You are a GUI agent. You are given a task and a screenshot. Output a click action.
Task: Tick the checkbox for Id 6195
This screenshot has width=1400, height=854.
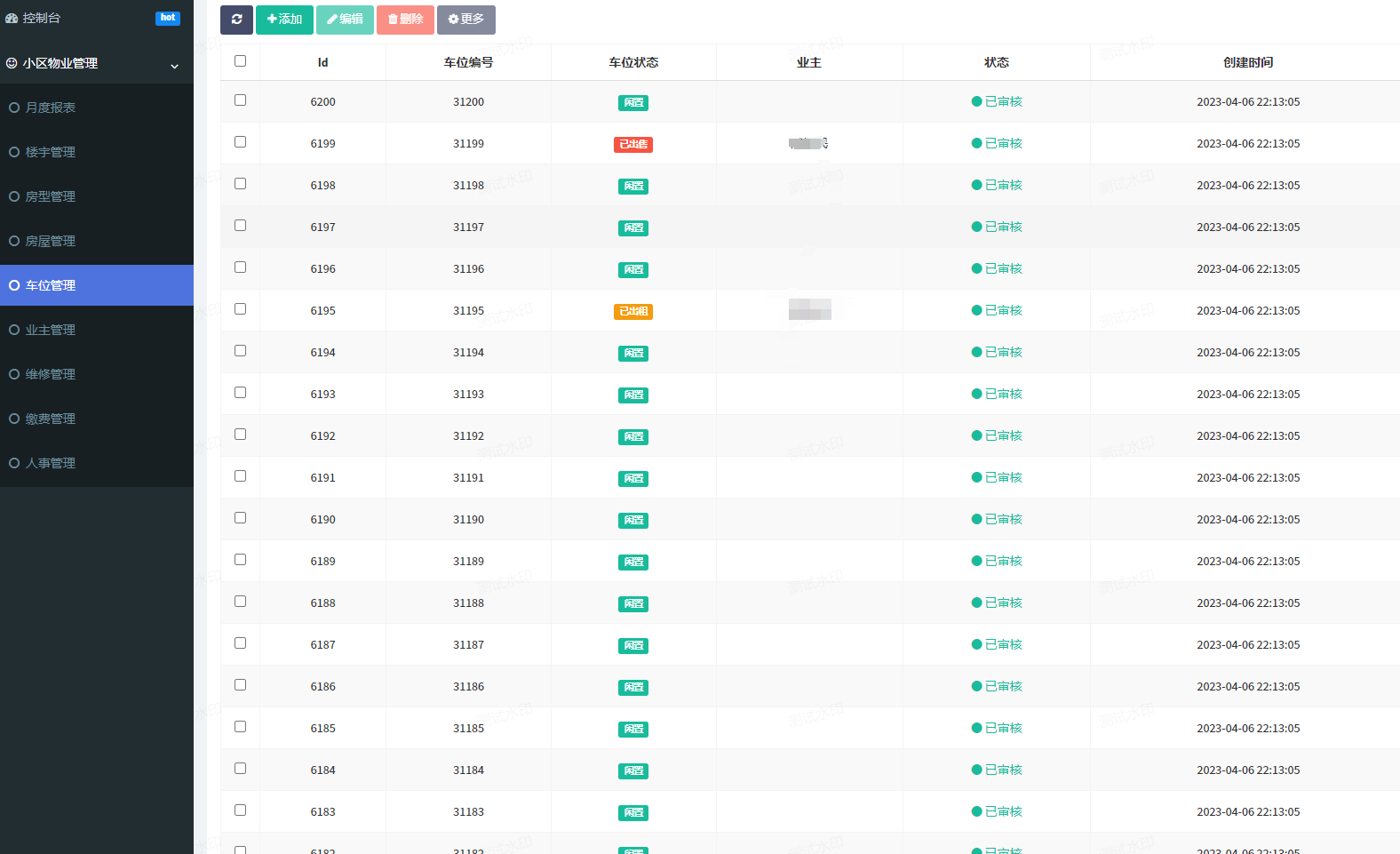(240, 309)
